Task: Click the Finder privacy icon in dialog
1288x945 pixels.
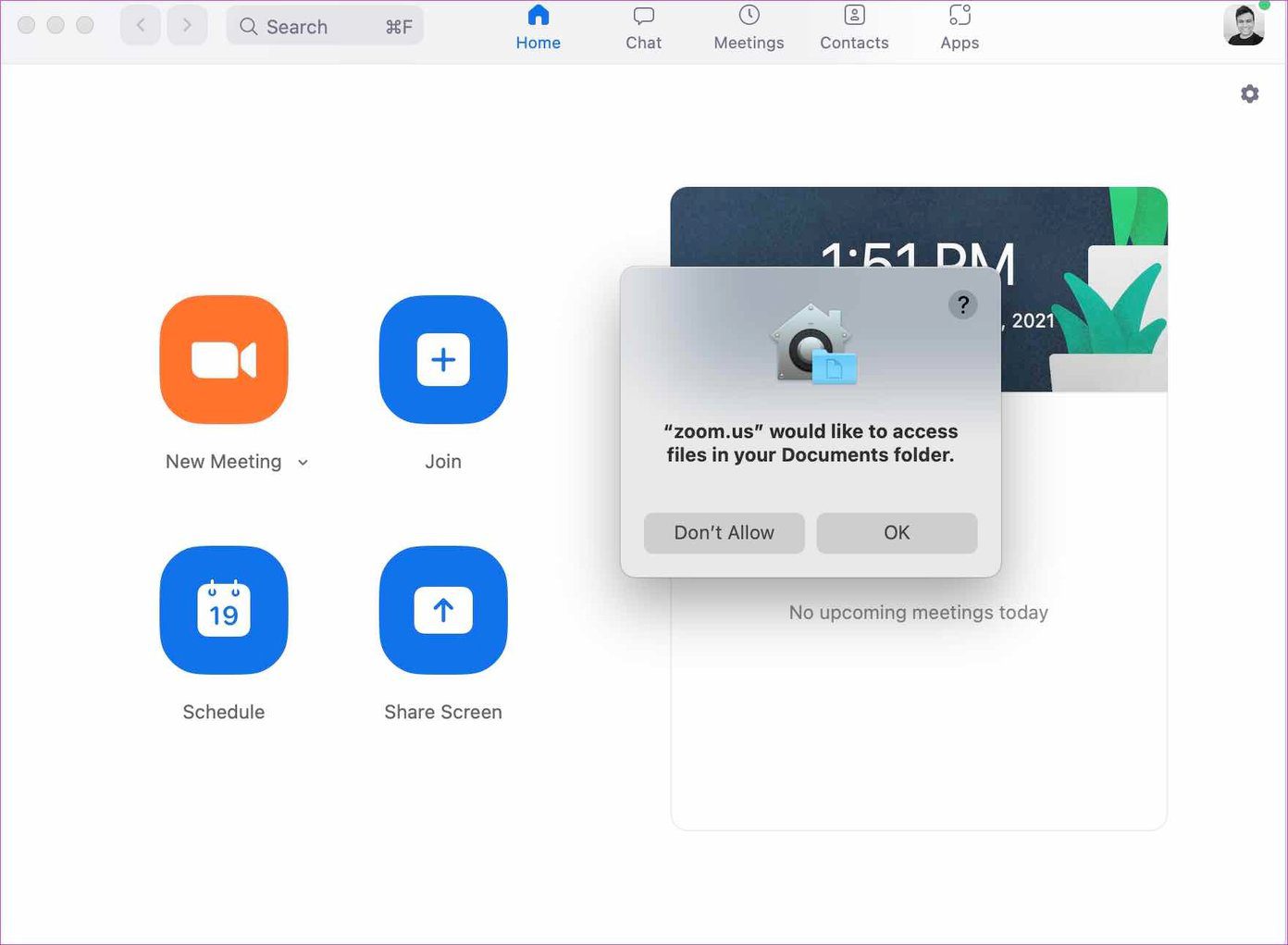Action: pyautogui.click(x=814, y=344)
